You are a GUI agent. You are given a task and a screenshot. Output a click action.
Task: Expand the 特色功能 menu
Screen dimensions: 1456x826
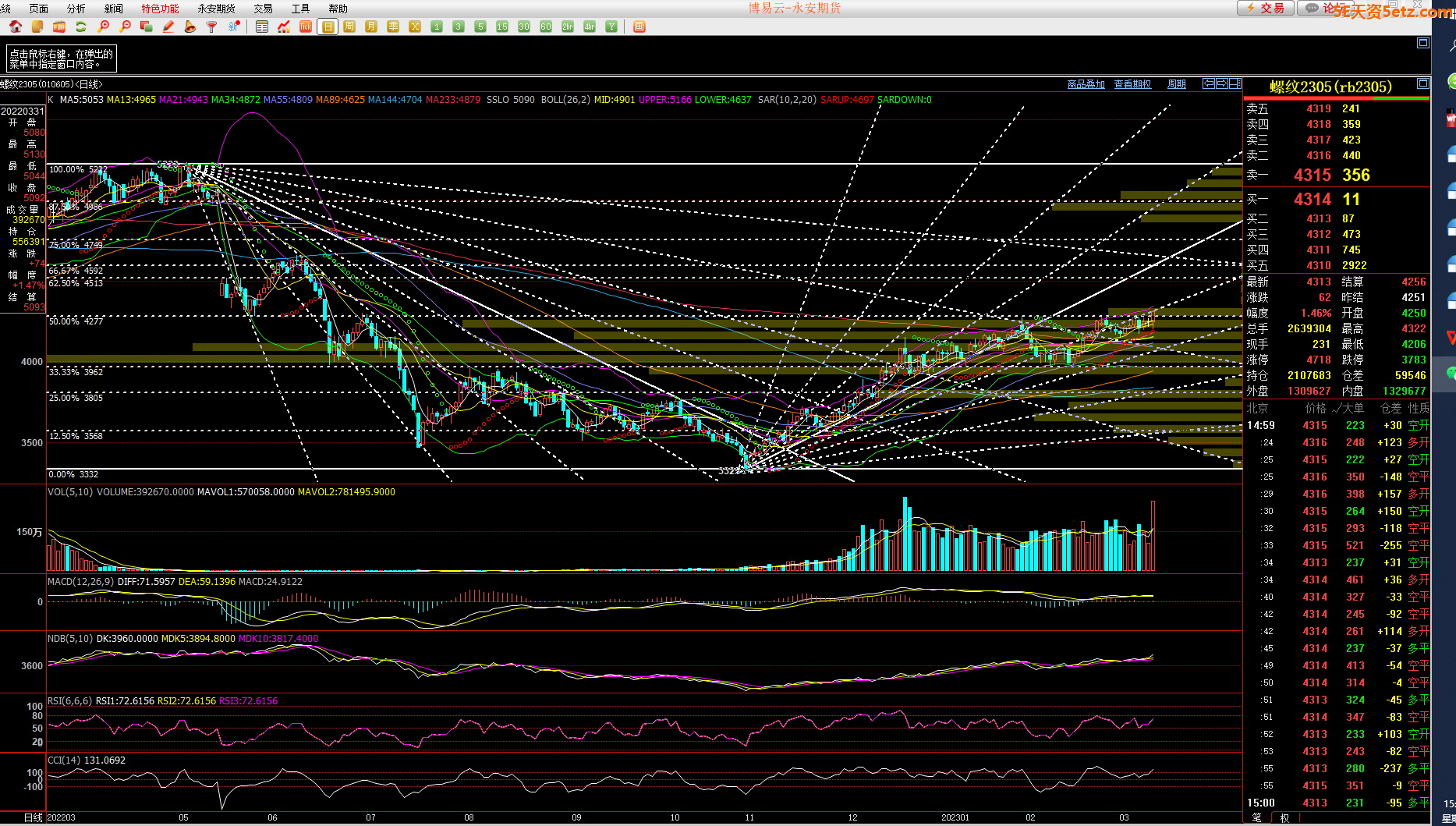point(160,9)
